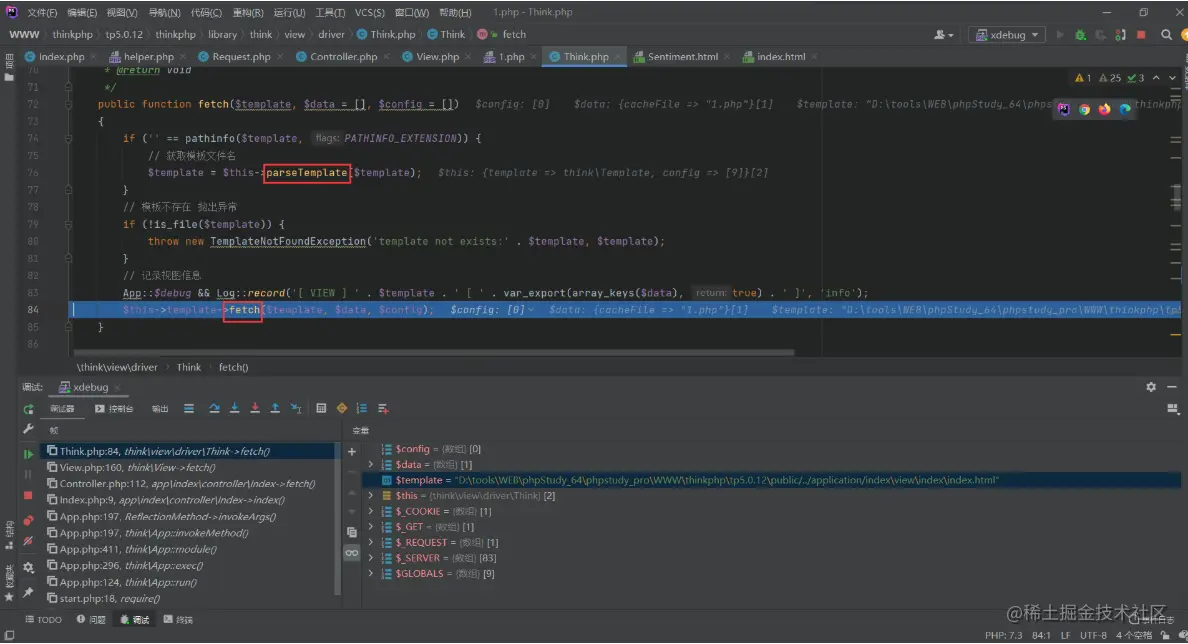Open in Chrome browser icon

pos(1084,109)
